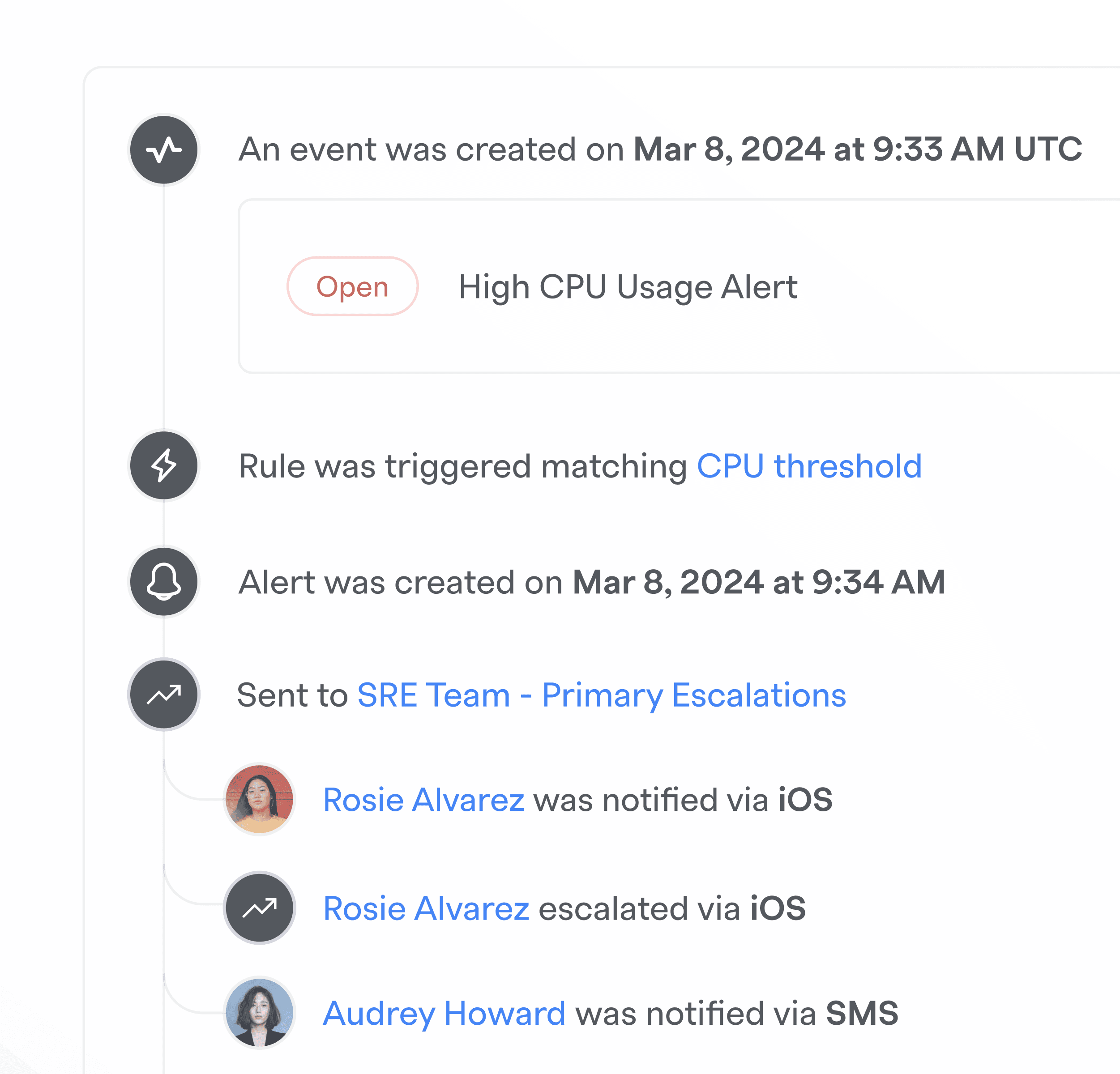Open the CPU threshold rule link
This screenshot has width=1120, height=1074.
pos(808,466)
